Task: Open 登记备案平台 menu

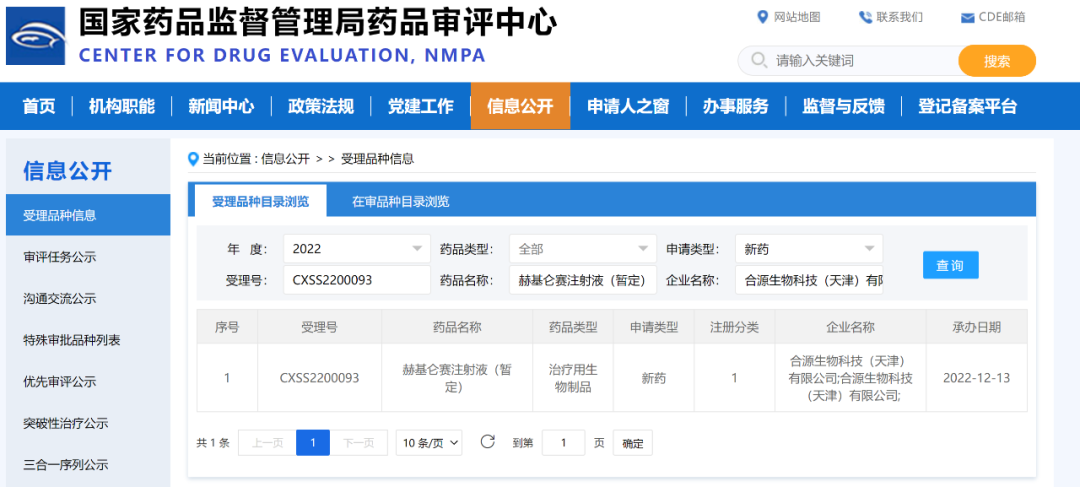Action: click(967, 106)
